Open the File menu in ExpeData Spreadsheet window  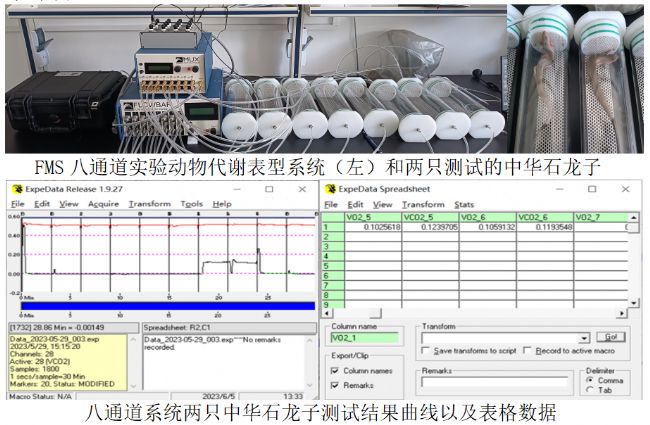(x=331, y=205)
